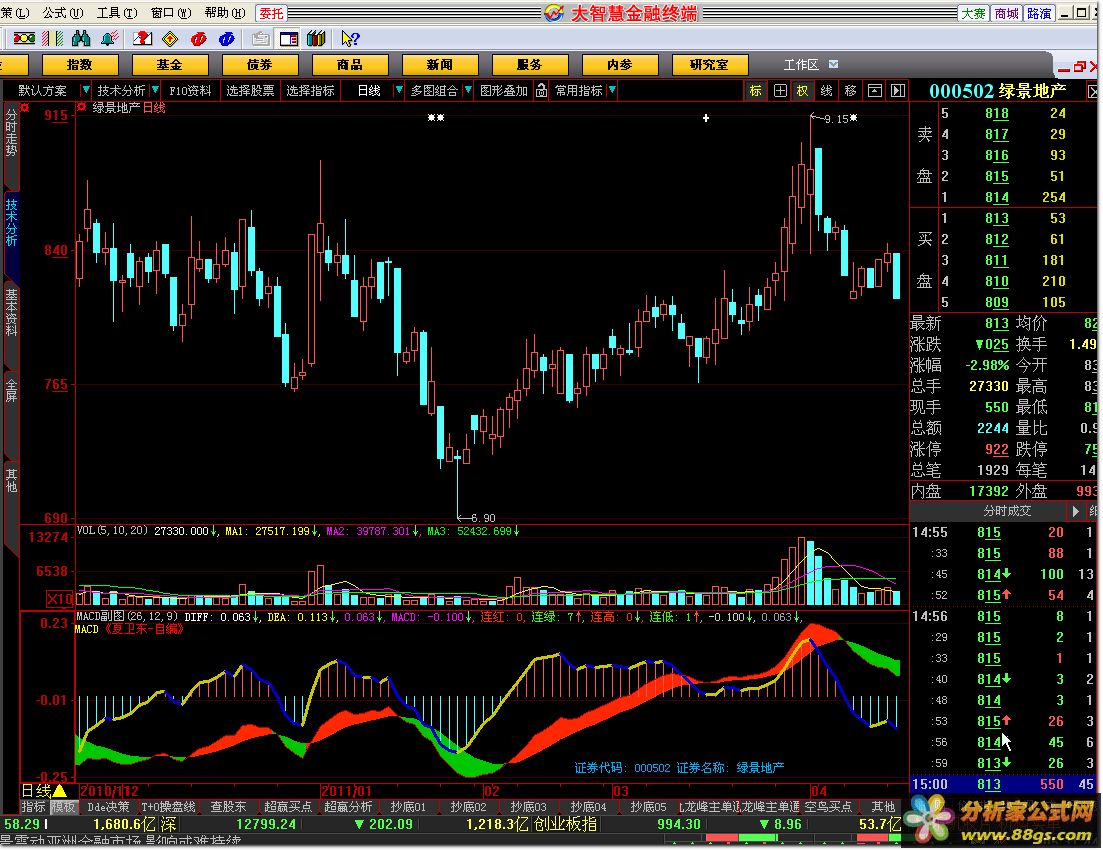
Task: Select the 研究室 yellow tab
Action: [x=709, y=65]
